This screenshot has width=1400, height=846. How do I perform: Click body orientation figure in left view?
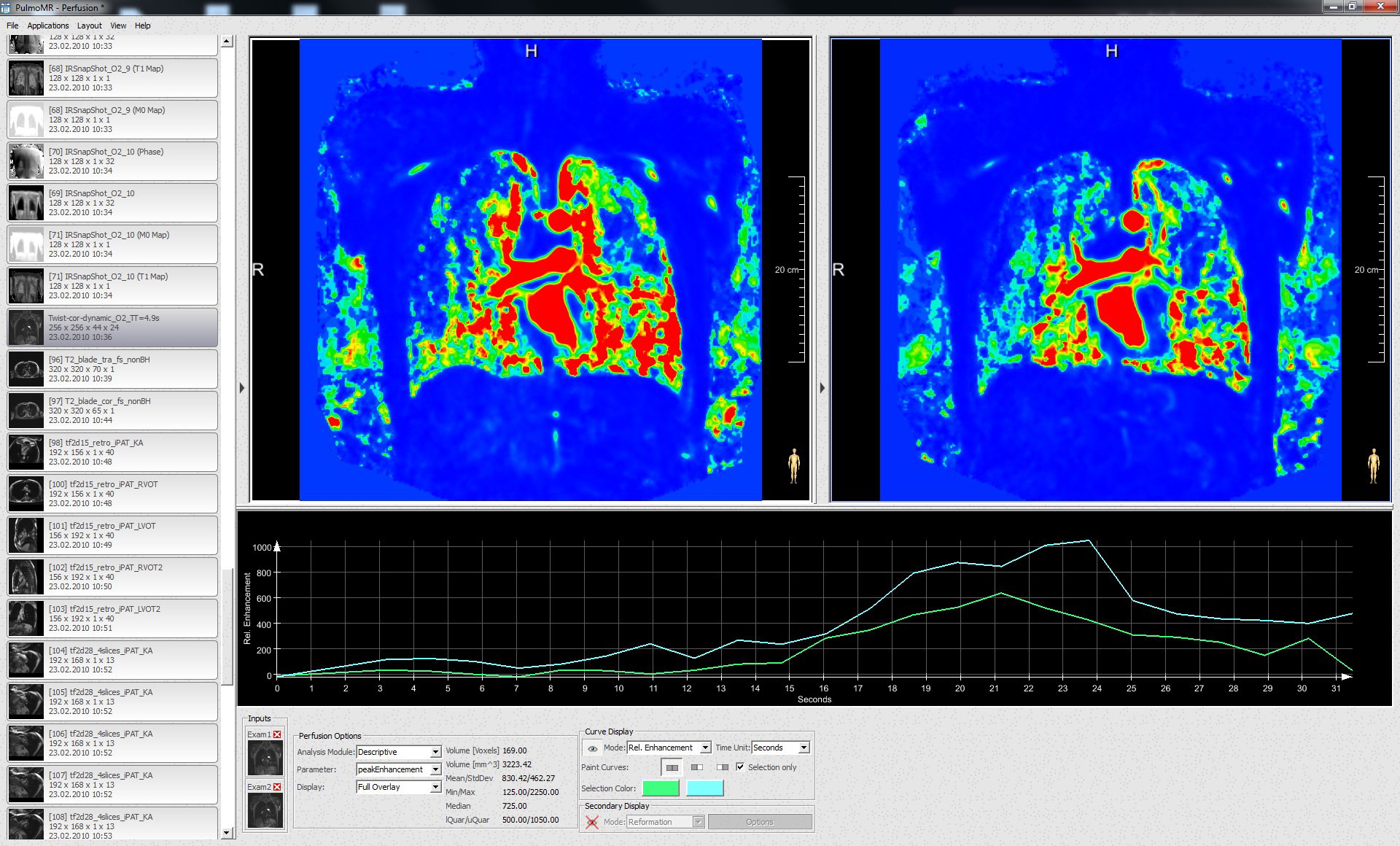793,465
